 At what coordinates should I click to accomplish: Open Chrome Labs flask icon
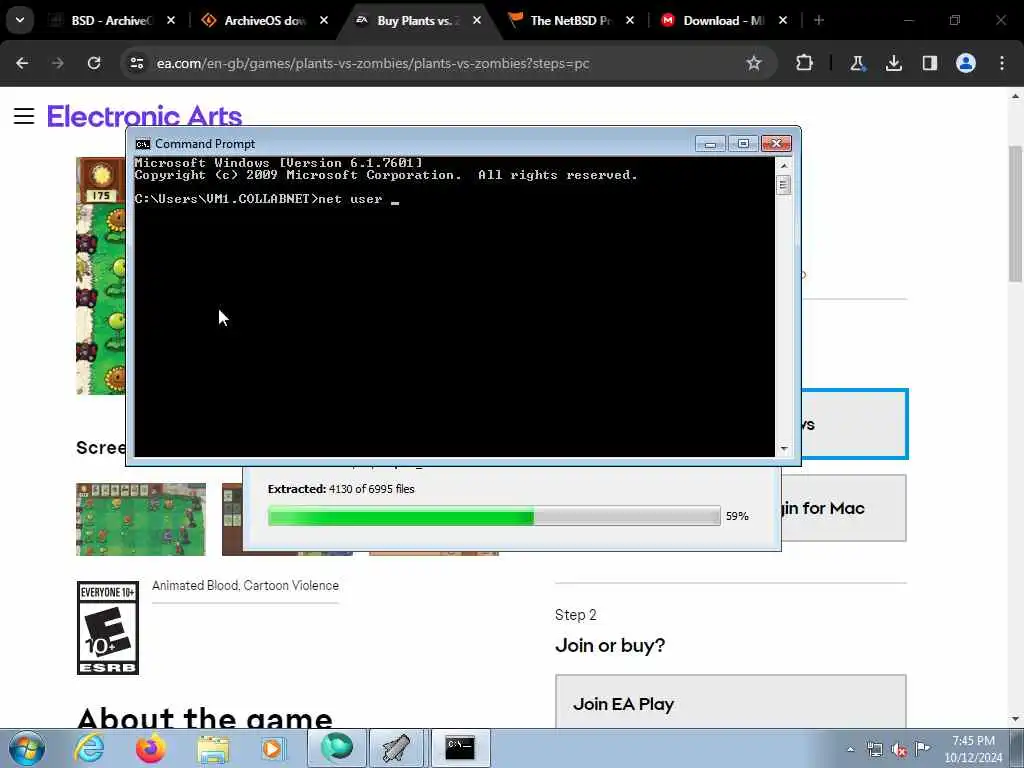click(857, 63)
